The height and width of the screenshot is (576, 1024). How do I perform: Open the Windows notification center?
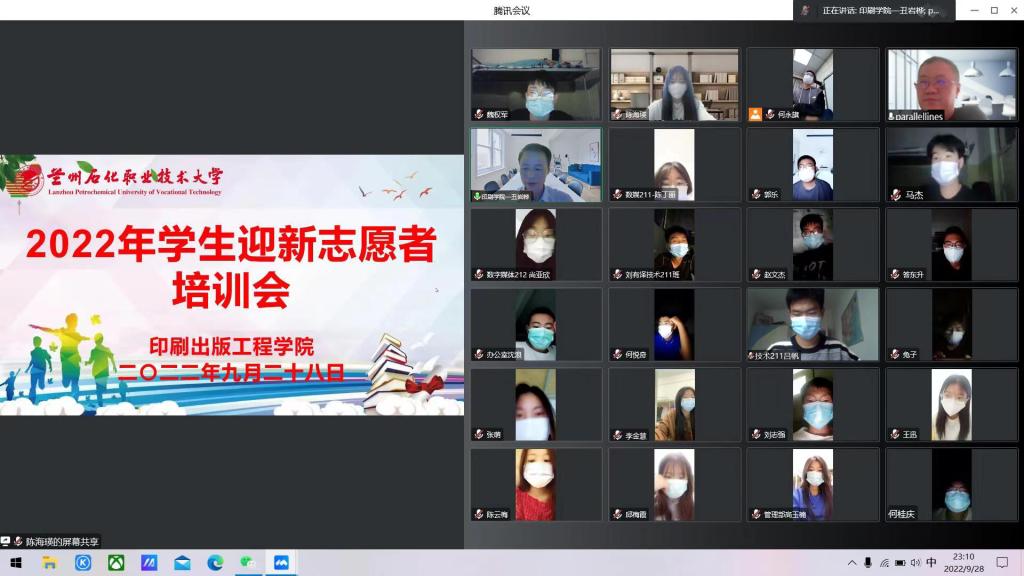click(x=1002, y=563)
